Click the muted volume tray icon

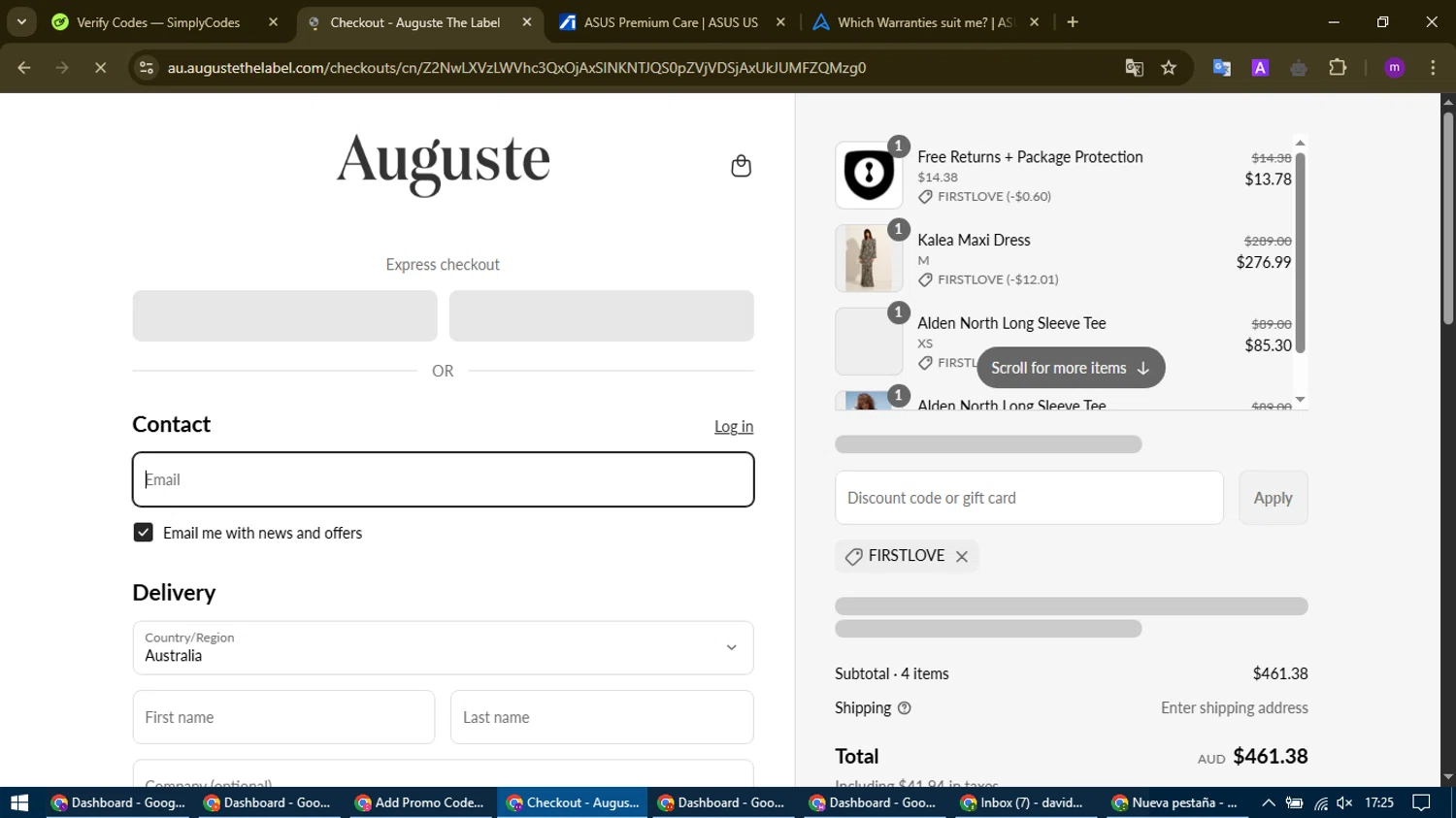click(x=1344, y=802)
